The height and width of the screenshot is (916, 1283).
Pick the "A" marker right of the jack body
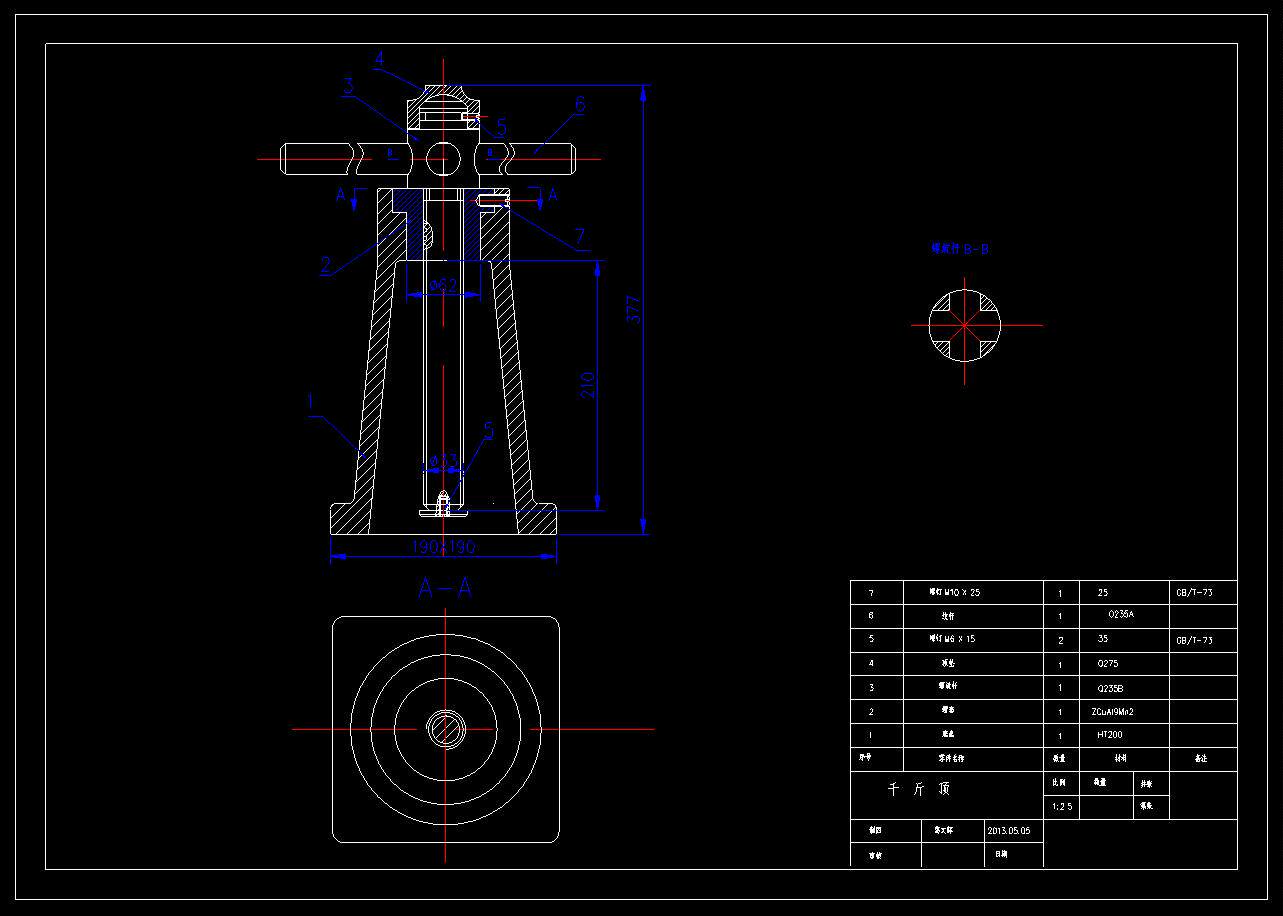pyautogui.click(x=552, y=196)
